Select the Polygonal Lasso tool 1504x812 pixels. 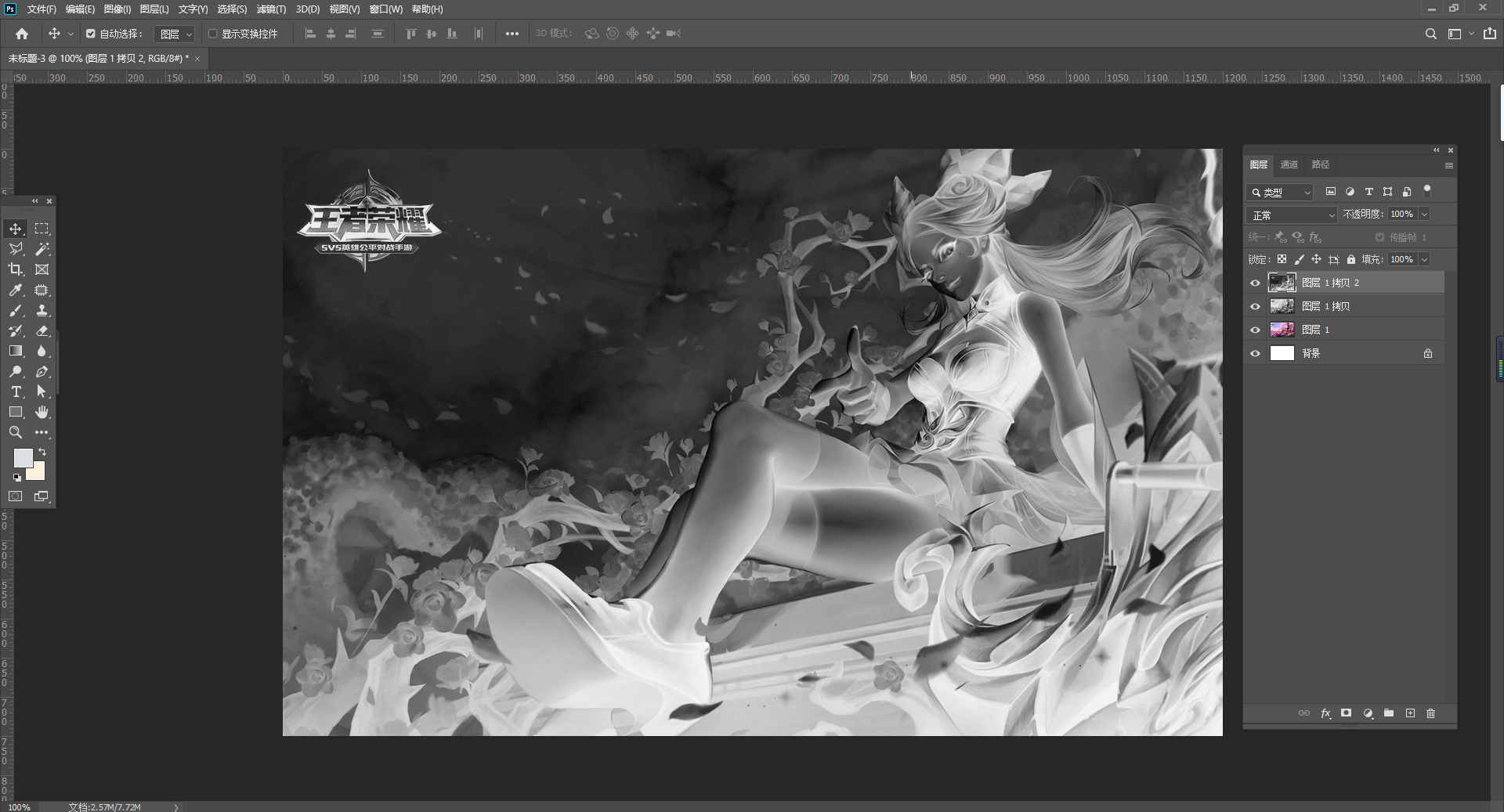16,249
